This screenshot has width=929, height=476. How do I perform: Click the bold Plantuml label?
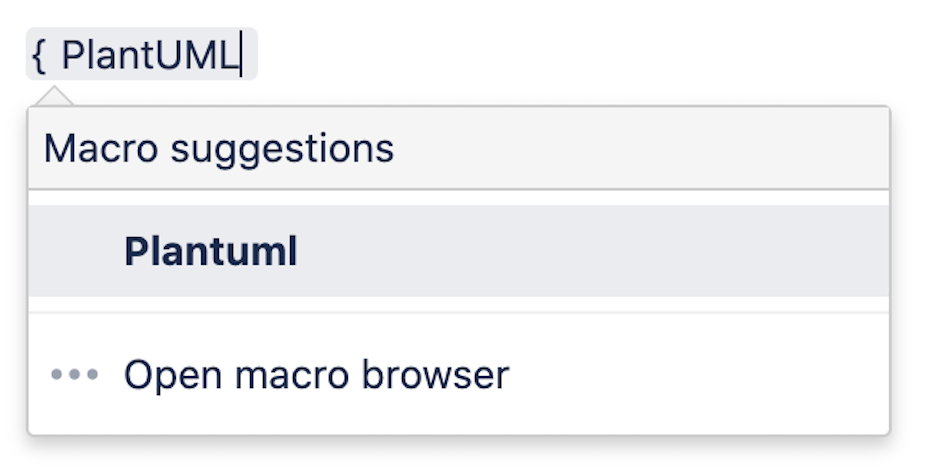coord(210,252)
